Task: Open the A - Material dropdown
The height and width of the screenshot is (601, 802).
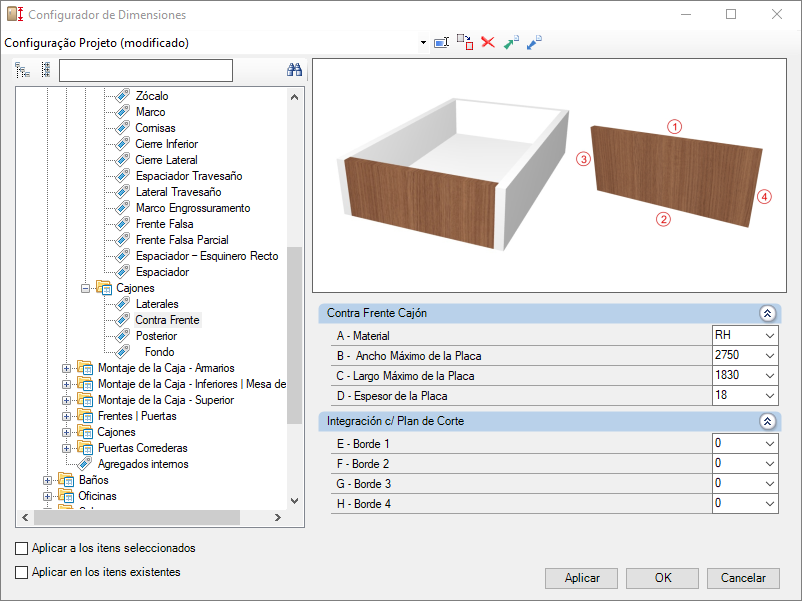Action: click(x=768, y=336)
